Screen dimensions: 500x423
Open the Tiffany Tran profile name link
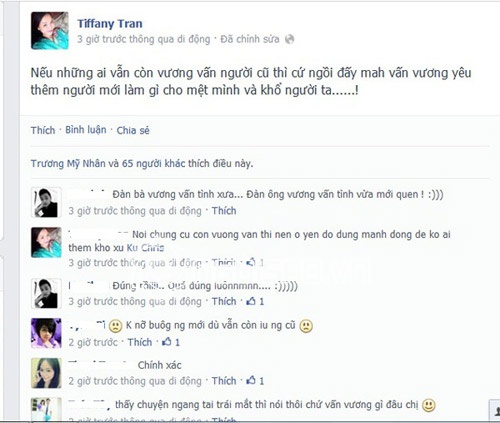pyautogui.click(x=110, y=24)
